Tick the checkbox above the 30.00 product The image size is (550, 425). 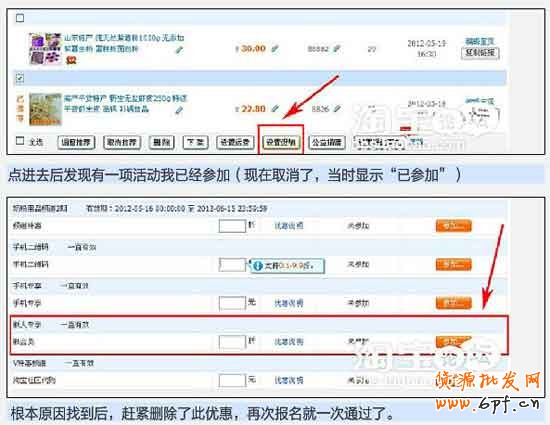point(20,18)
